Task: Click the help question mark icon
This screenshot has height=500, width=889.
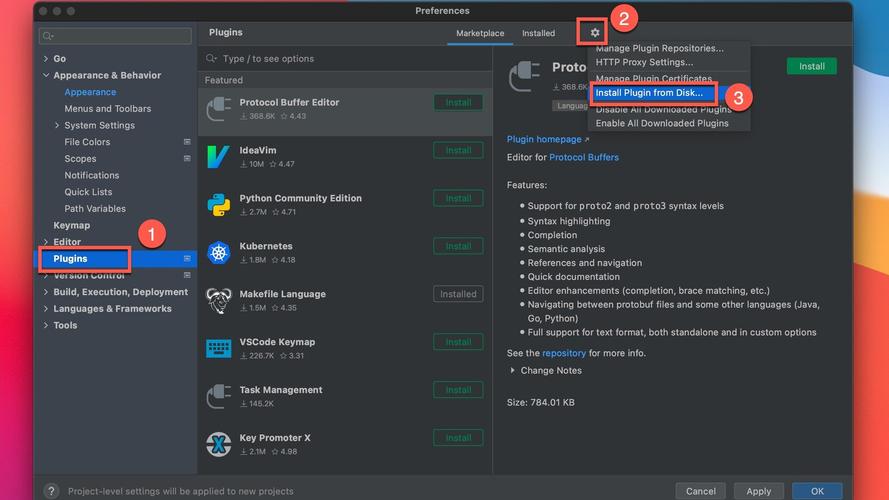Action: (51, 491)
